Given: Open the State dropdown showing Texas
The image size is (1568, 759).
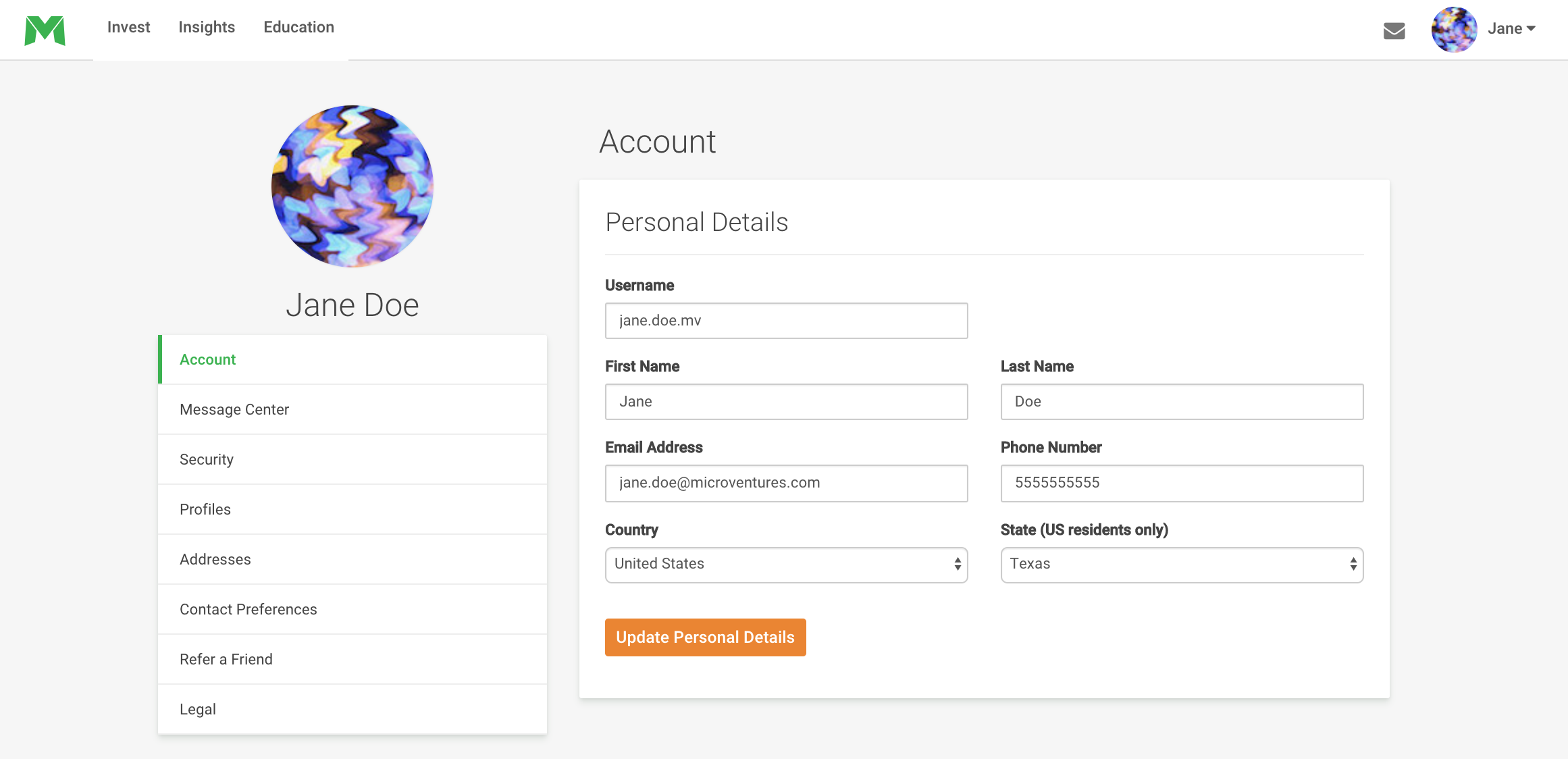Looking at the screenshot, I should tap(1182, 565).
